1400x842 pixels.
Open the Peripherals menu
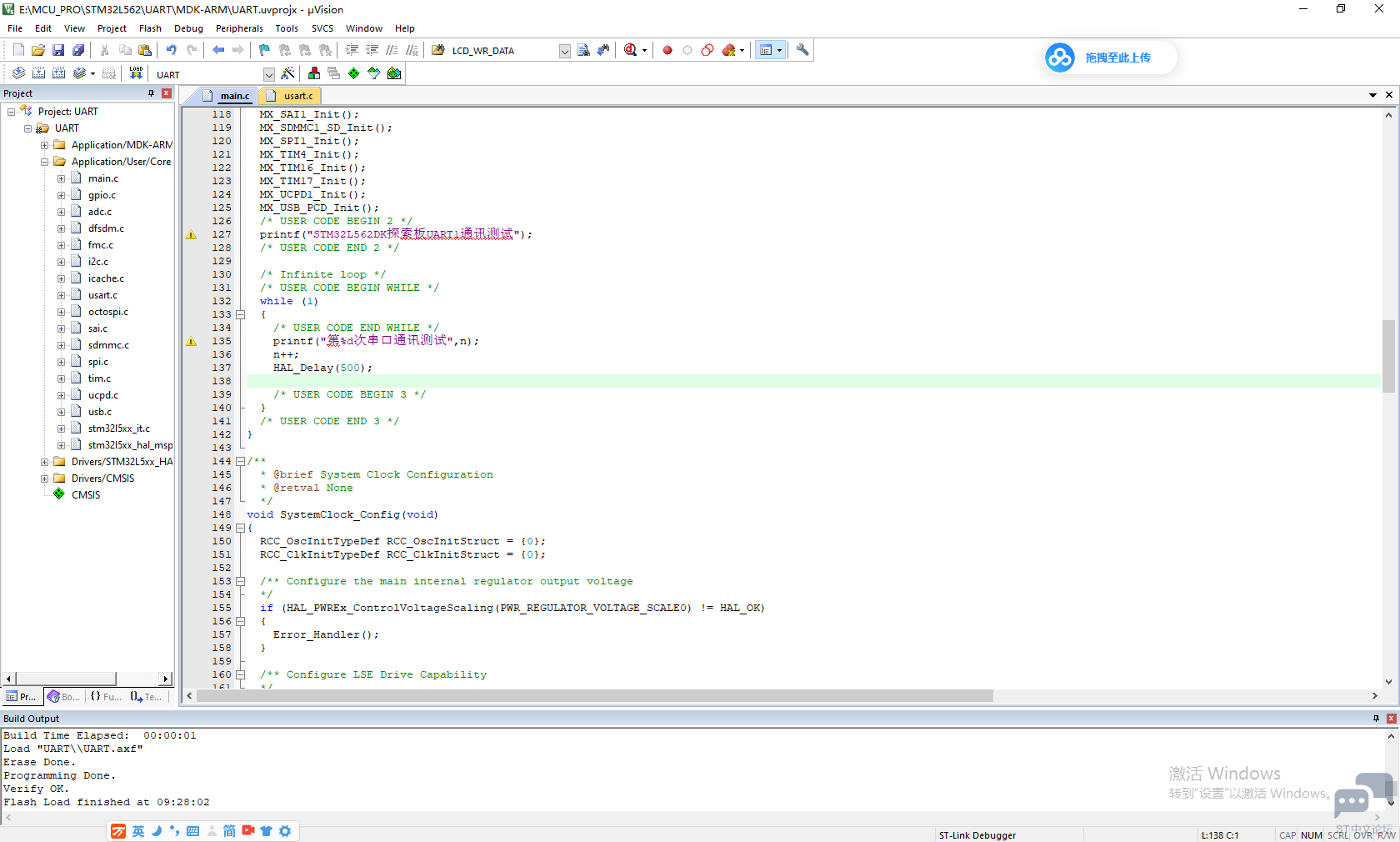click(239, 28)
